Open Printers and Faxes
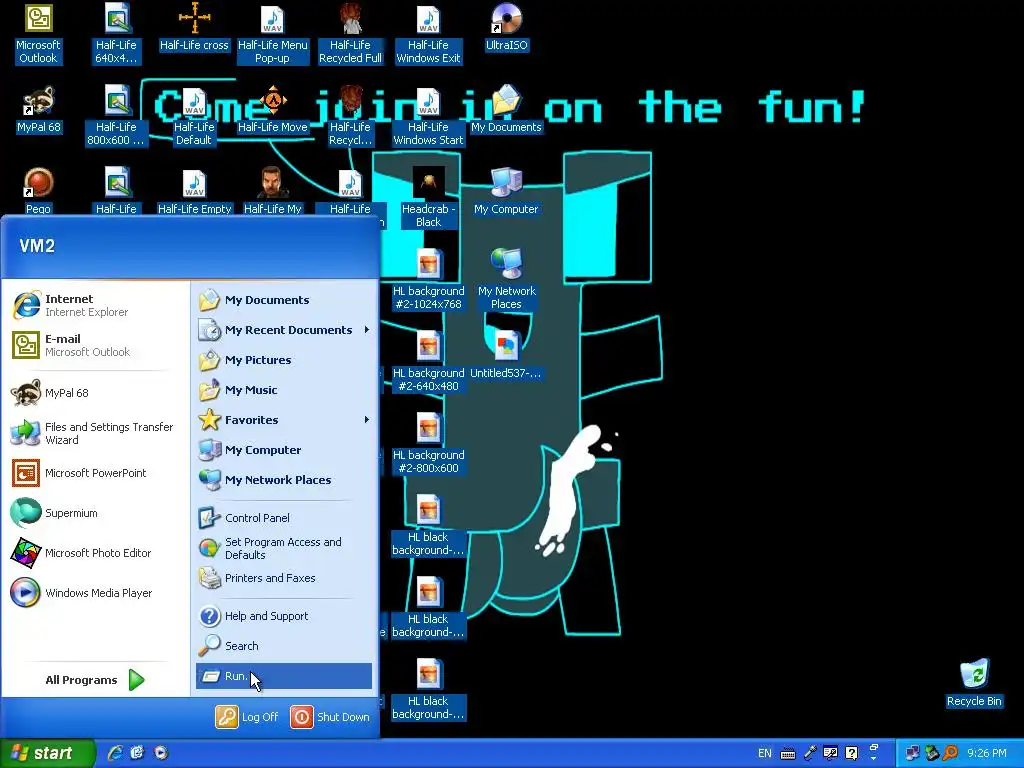1024x768 pixels. 284,578
